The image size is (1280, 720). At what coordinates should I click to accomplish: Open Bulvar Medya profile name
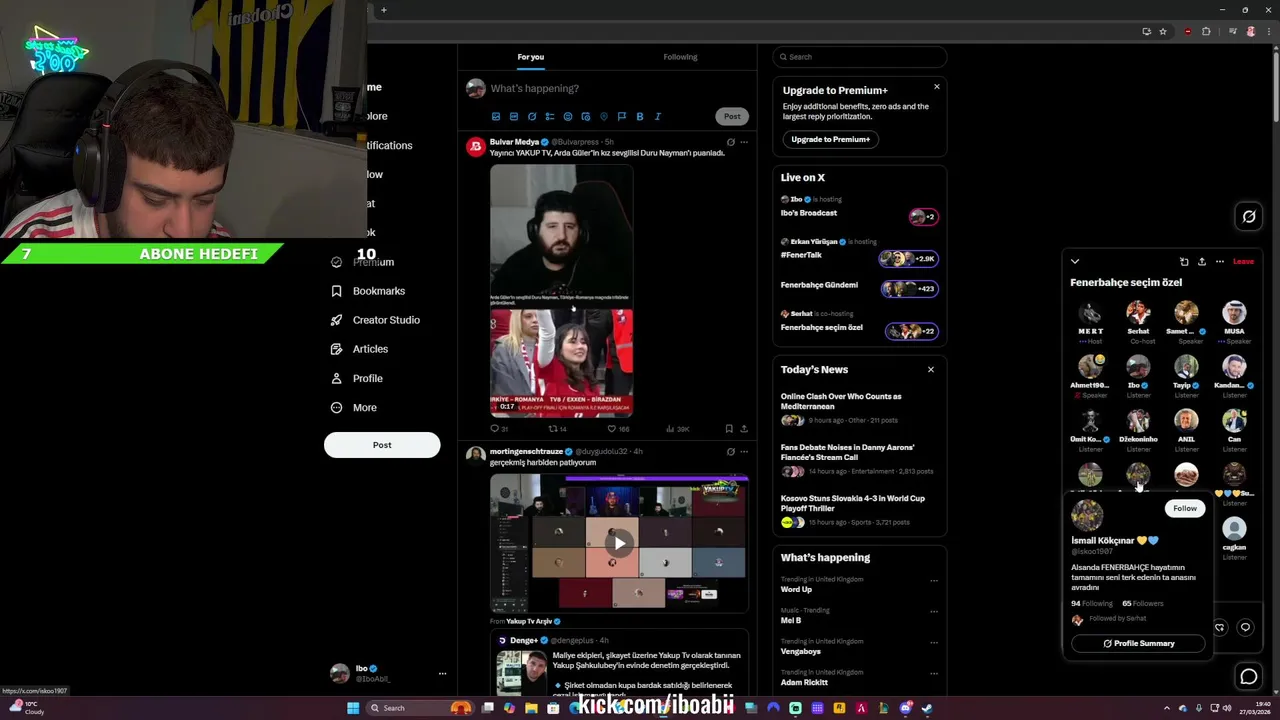tap(514, 142)
